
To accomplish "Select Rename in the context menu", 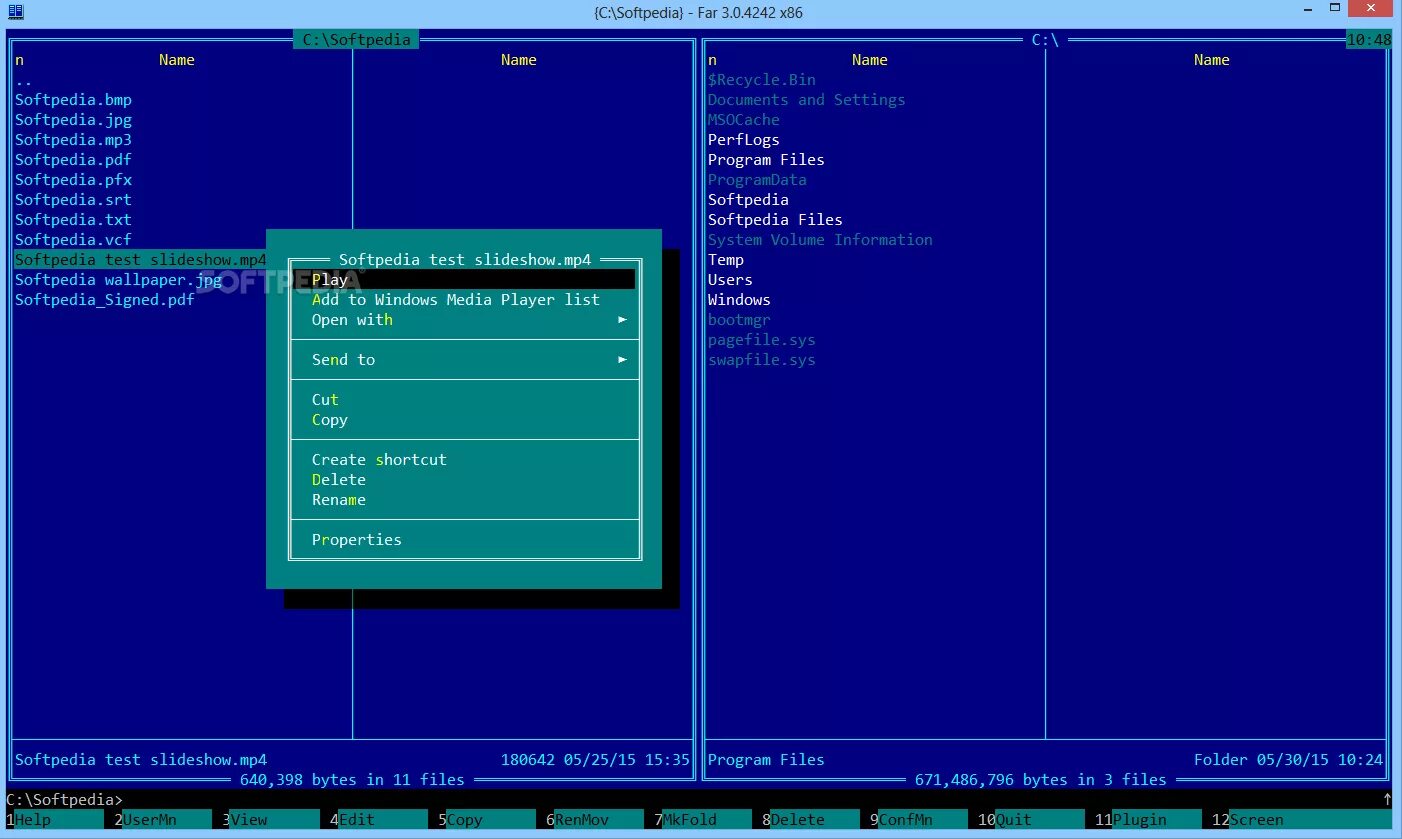I will click(x=463, y=500).
